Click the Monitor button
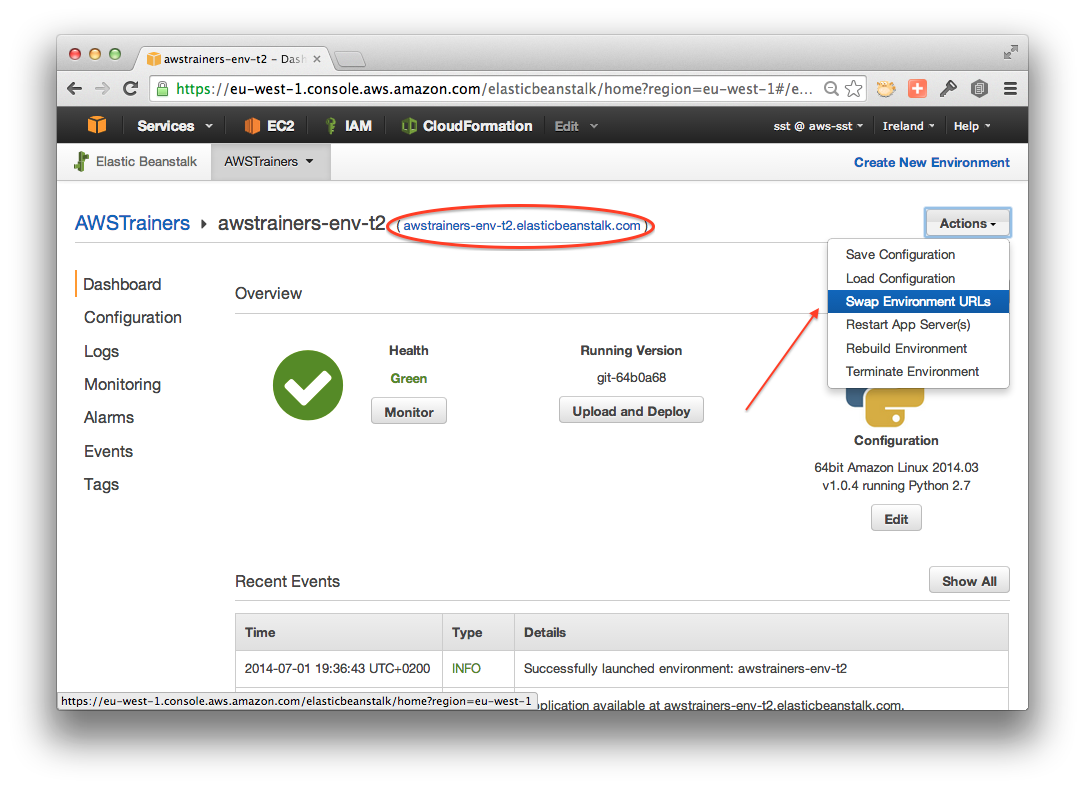 [409, 412]
